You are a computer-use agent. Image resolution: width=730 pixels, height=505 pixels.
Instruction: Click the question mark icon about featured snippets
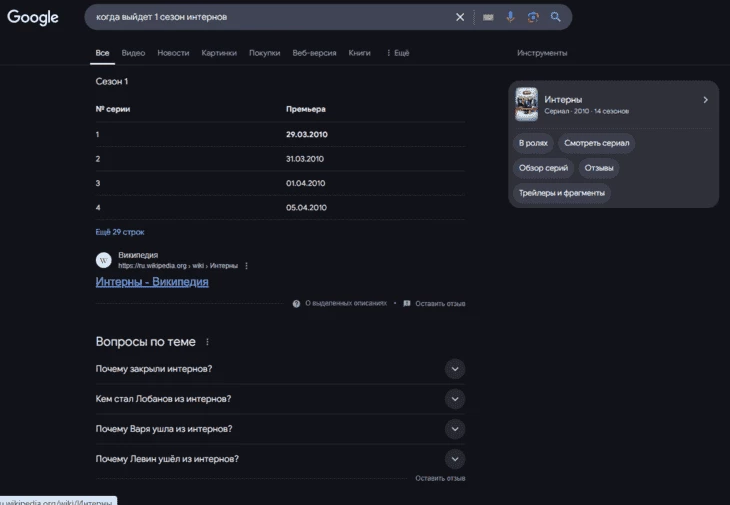pos(296,303)
